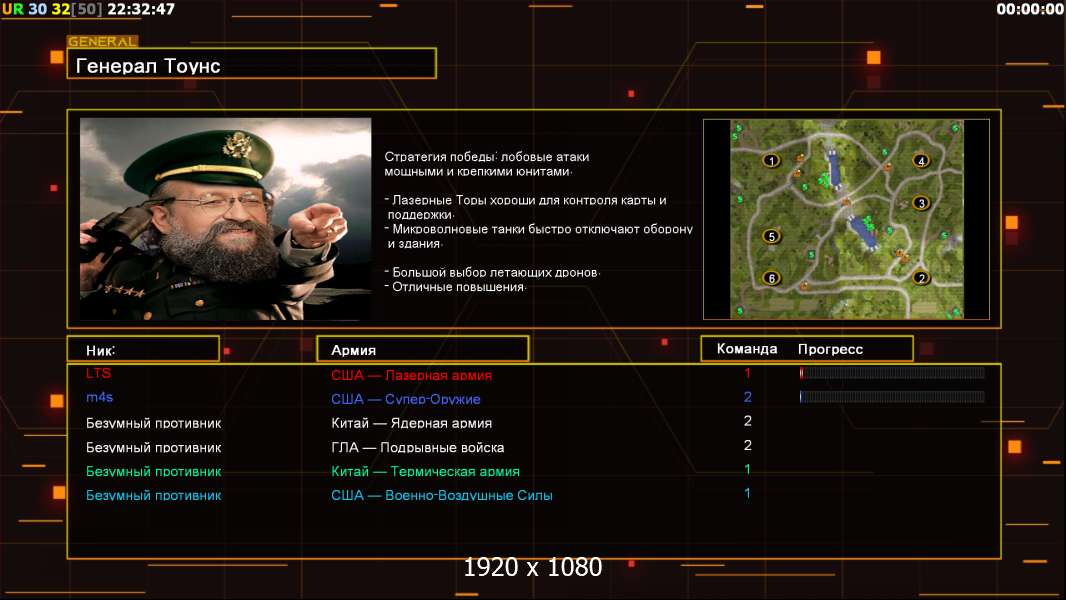This screenshot has width=1066, height=600.
Task: Select player nickname m4s
Action: [100, 398]
